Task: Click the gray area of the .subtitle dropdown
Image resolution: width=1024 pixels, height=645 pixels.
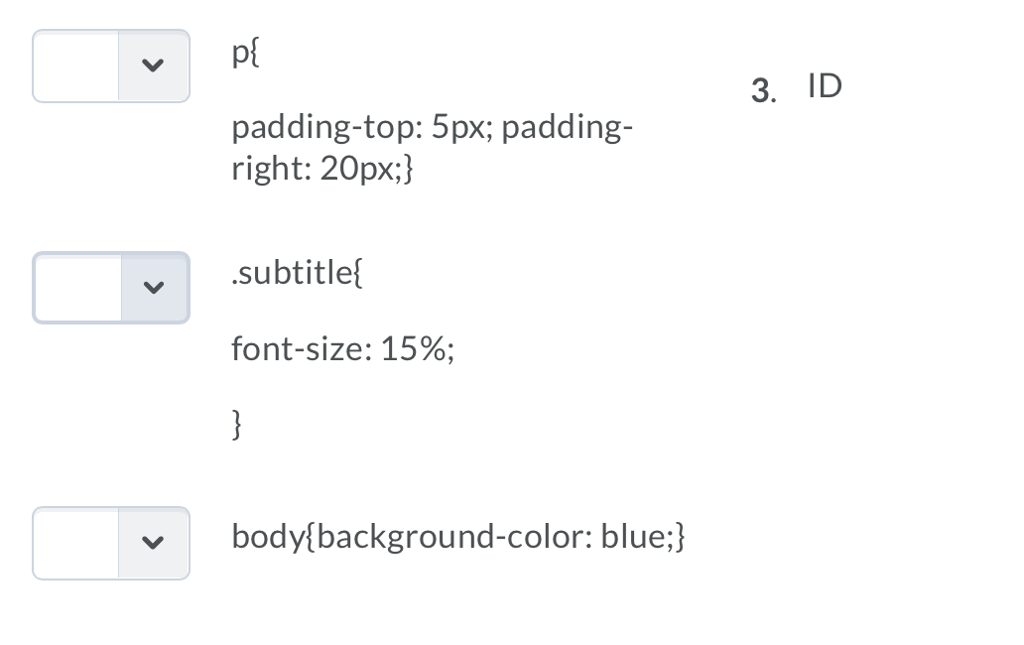Action: tap(154, 287)
